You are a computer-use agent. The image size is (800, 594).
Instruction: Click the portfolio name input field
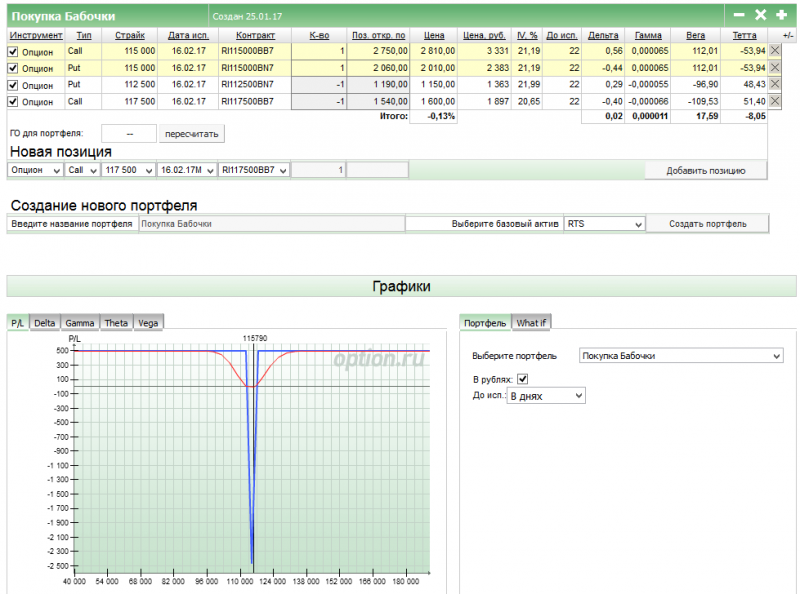coord(270,224)
